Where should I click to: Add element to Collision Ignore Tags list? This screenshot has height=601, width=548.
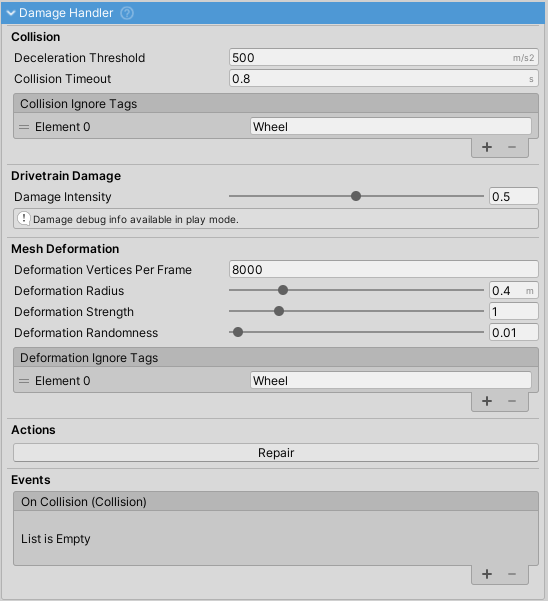pos(487,147)
